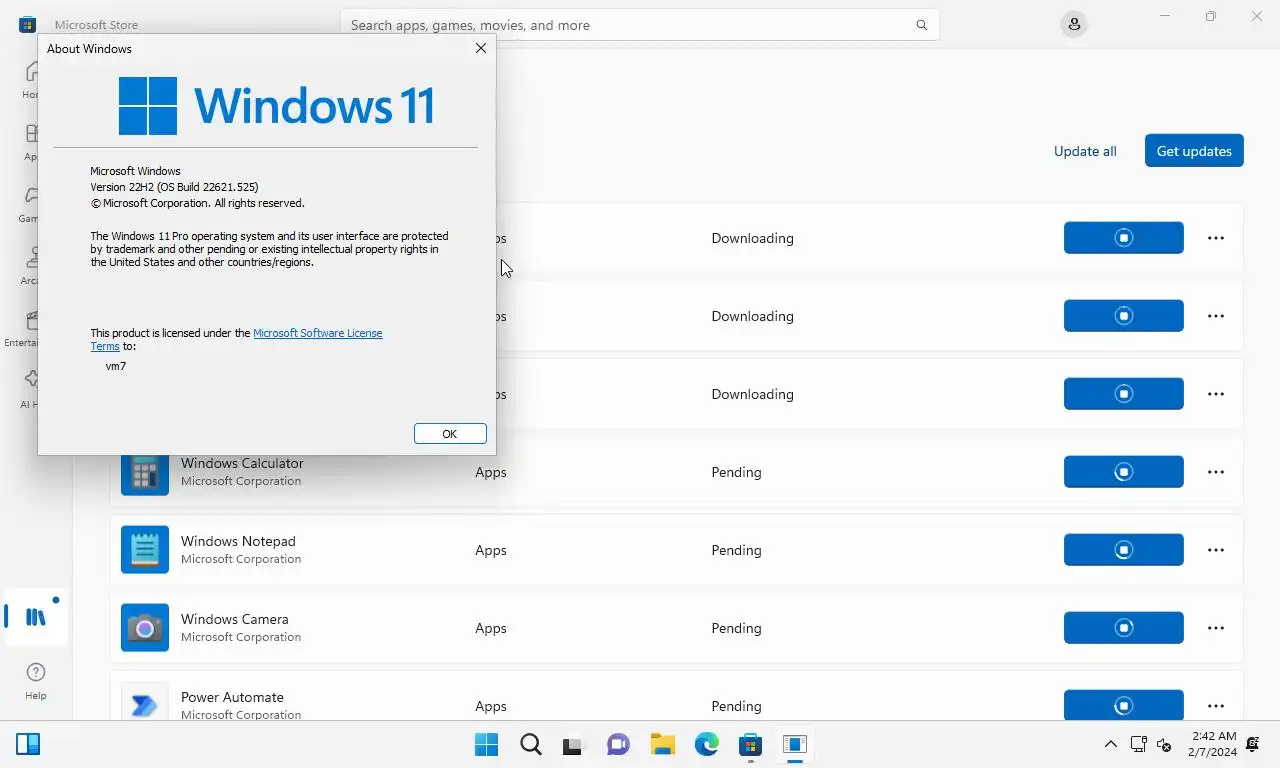Launch Microsoft Edge from taskbar

[x=707, y=744]
